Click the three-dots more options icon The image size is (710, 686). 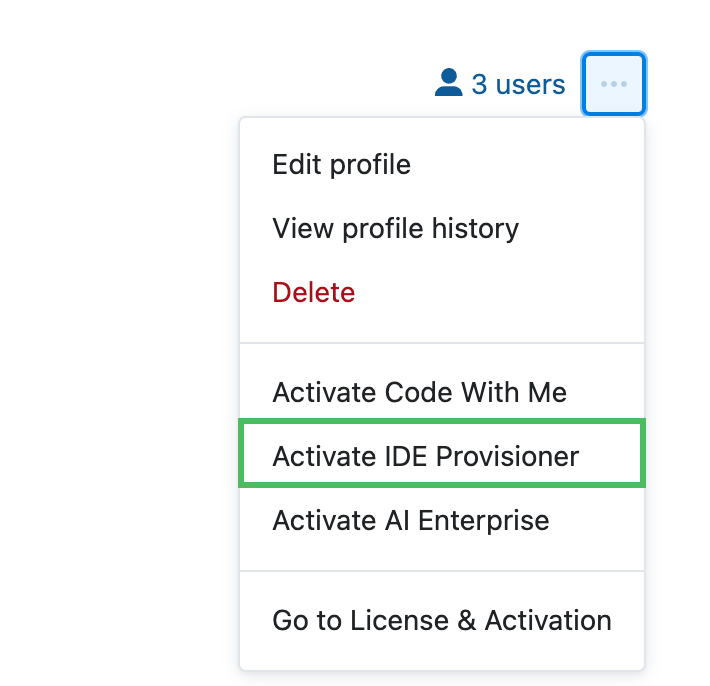click(x=613, y=84)
